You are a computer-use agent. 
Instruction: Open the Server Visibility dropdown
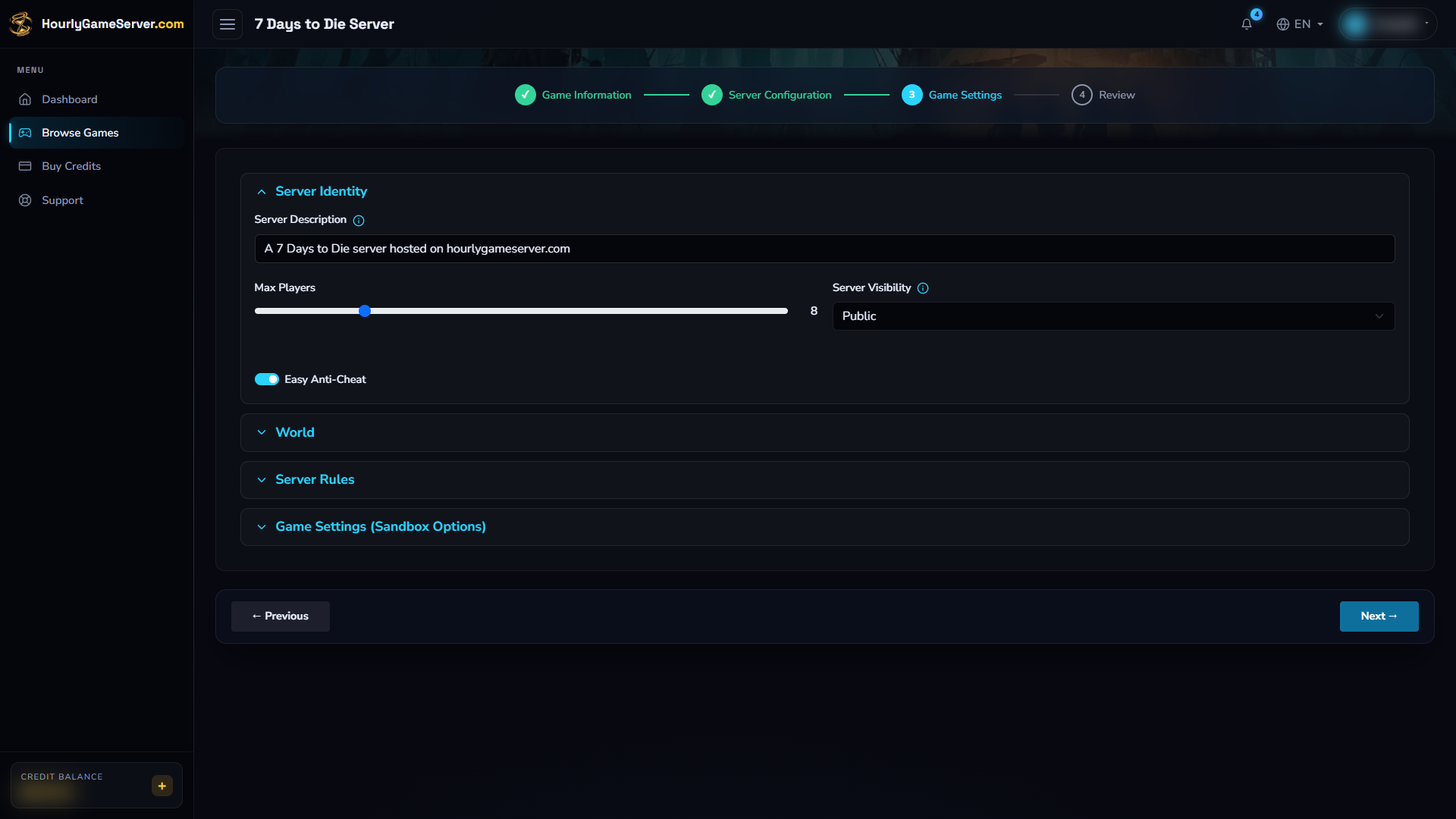[x=1113, y=316]
